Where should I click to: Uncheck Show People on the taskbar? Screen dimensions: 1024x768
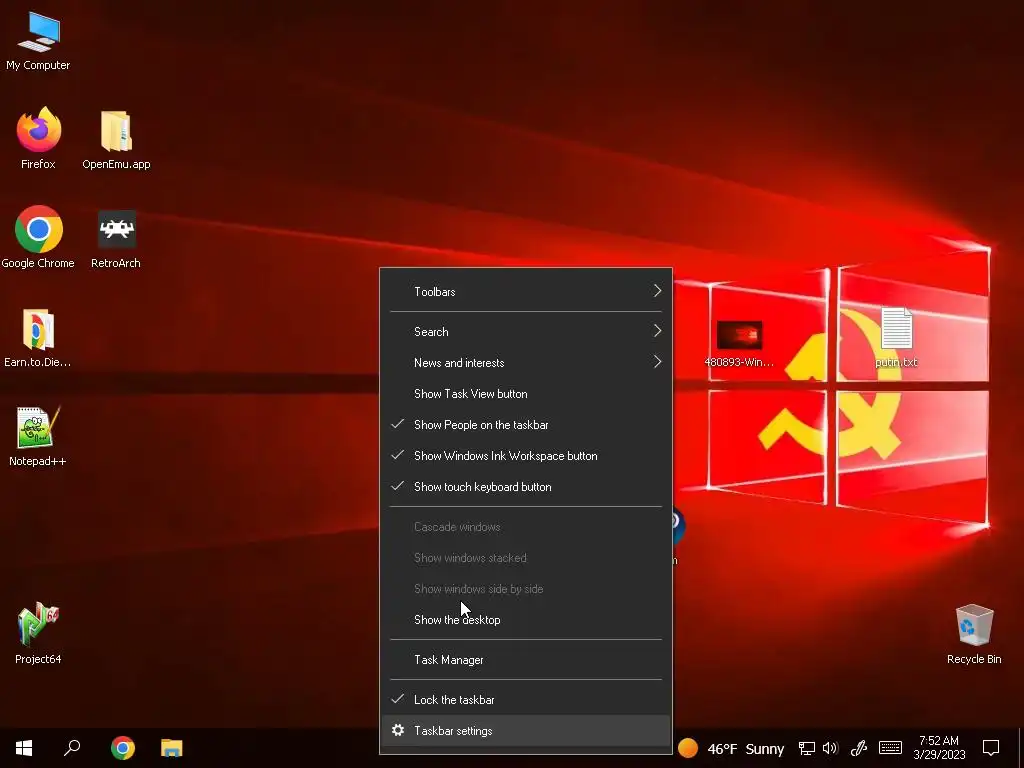(x=526, y=424)
